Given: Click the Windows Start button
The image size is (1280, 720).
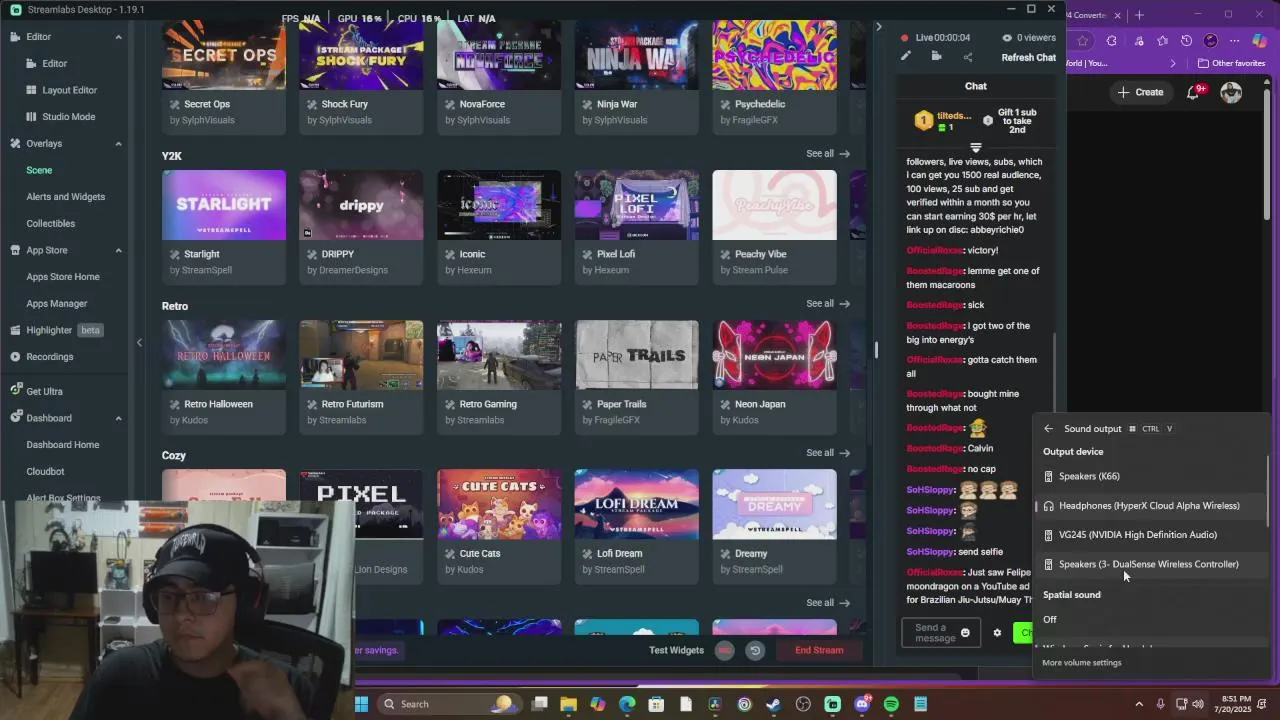Looking at the screenshot, I should [362, 704].
